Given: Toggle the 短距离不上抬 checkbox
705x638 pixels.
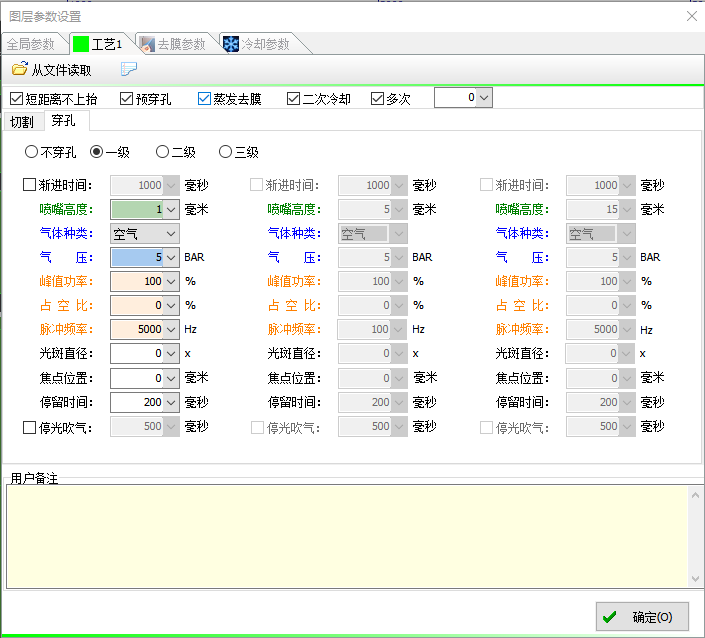Looking at the screenshot, I should click(17, 98).
